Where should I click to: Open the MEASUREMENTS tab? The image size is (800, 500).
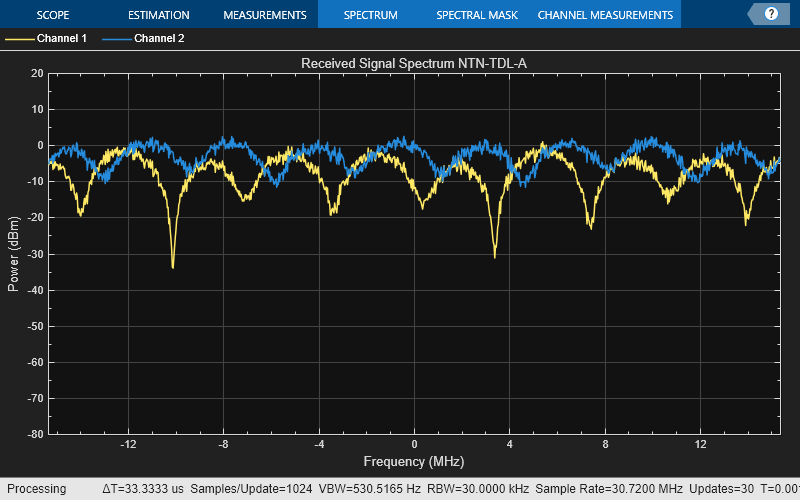click(x=265, y=15)
